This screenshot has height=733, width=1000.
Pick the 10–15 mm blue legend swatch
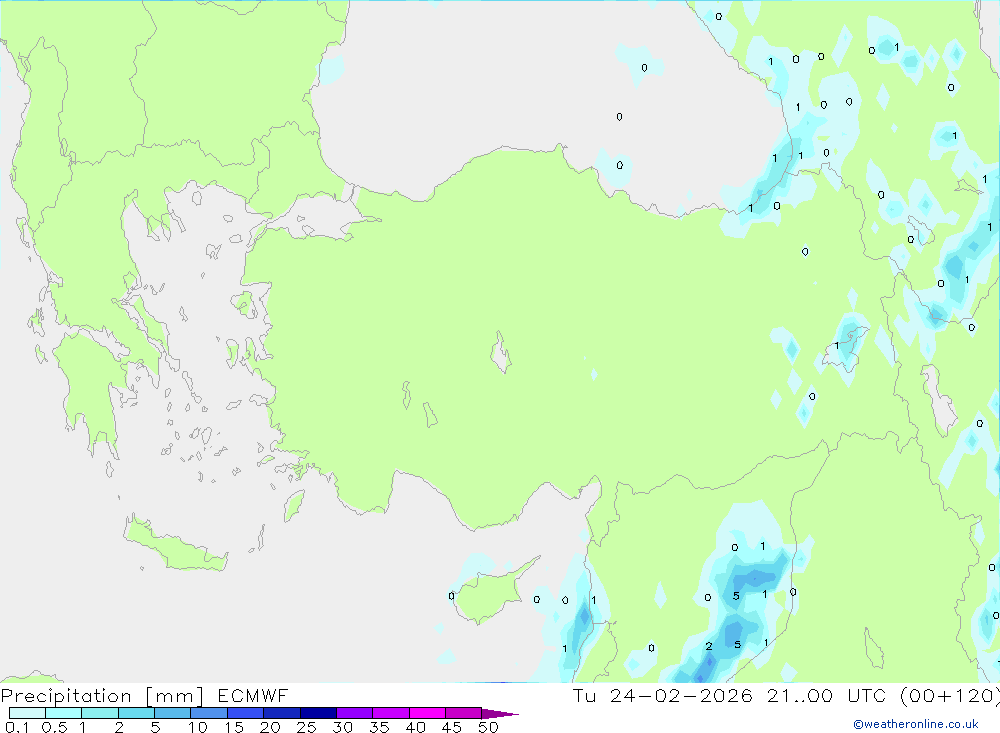(x=209, y=713)
